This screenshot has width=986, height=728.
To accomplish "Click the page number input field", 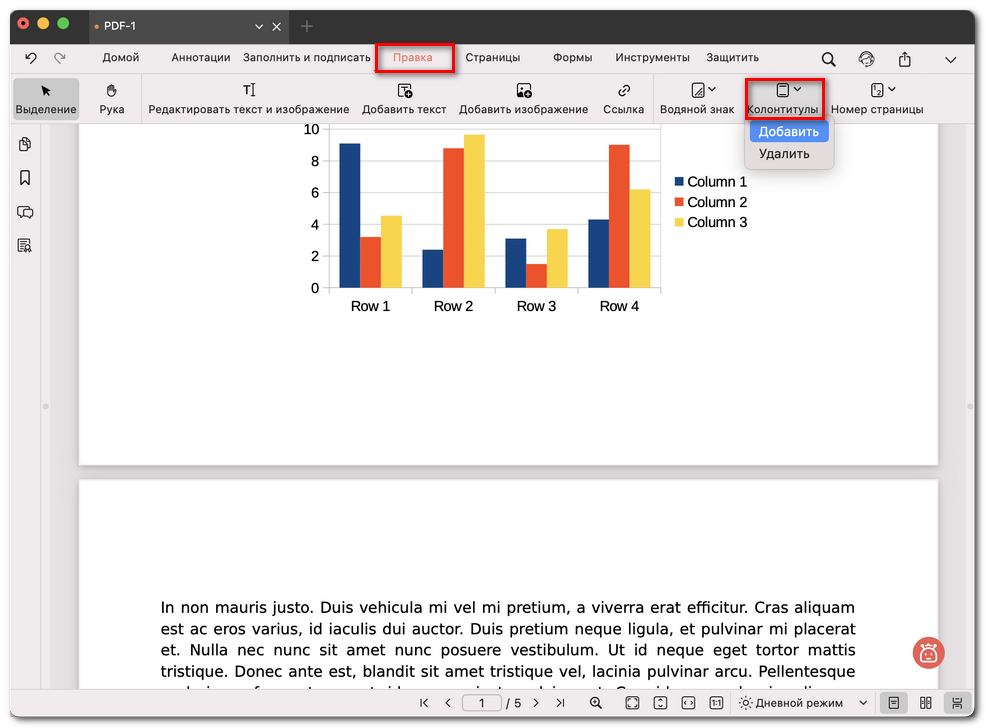I will pyautogui.click(x=482, y=703).
